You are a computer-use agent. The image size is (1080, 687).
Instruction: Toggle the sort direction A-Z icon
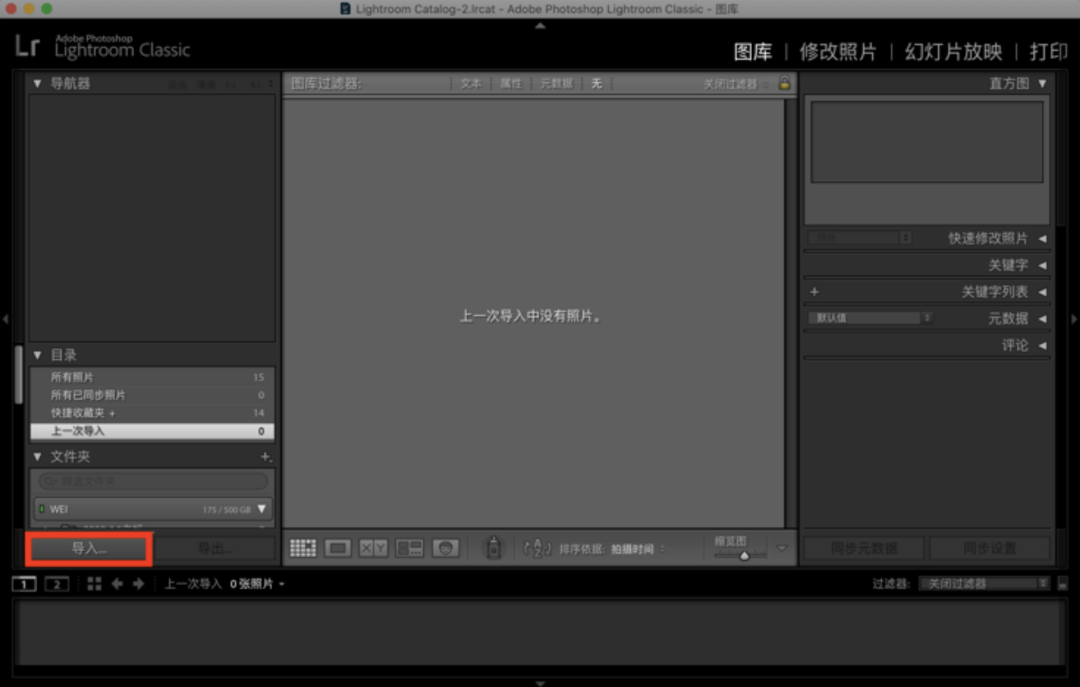coord(537,548)
